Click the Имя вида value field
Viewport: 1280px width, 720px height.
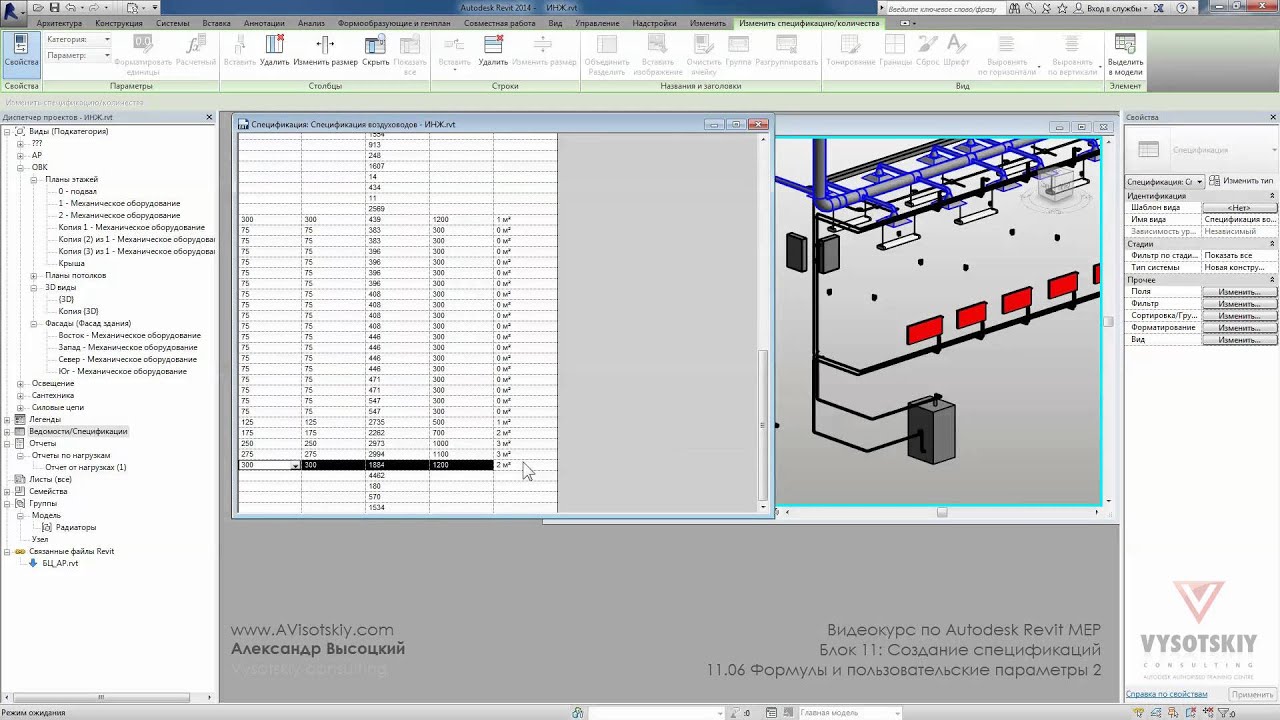click(1240, 220)
